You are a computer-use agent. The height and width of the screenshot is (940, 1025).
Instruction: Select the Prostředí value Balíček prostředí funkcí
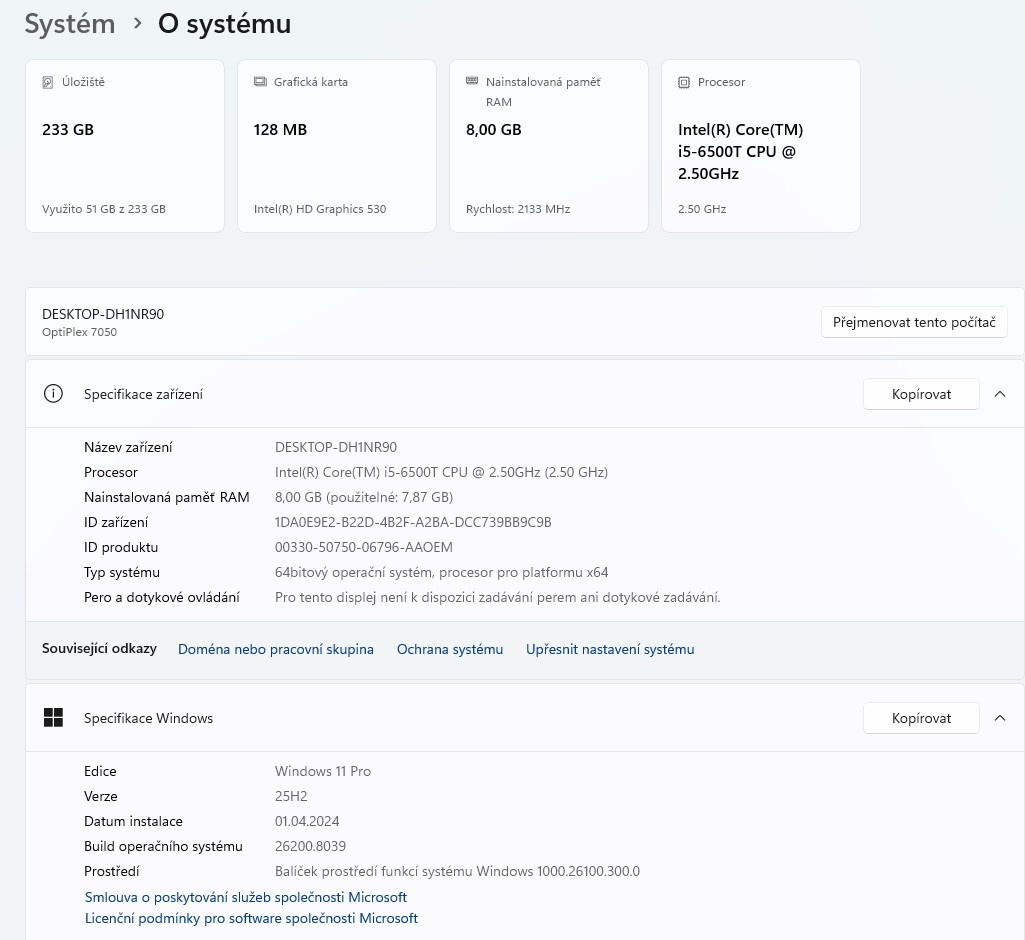click(457, 871)
